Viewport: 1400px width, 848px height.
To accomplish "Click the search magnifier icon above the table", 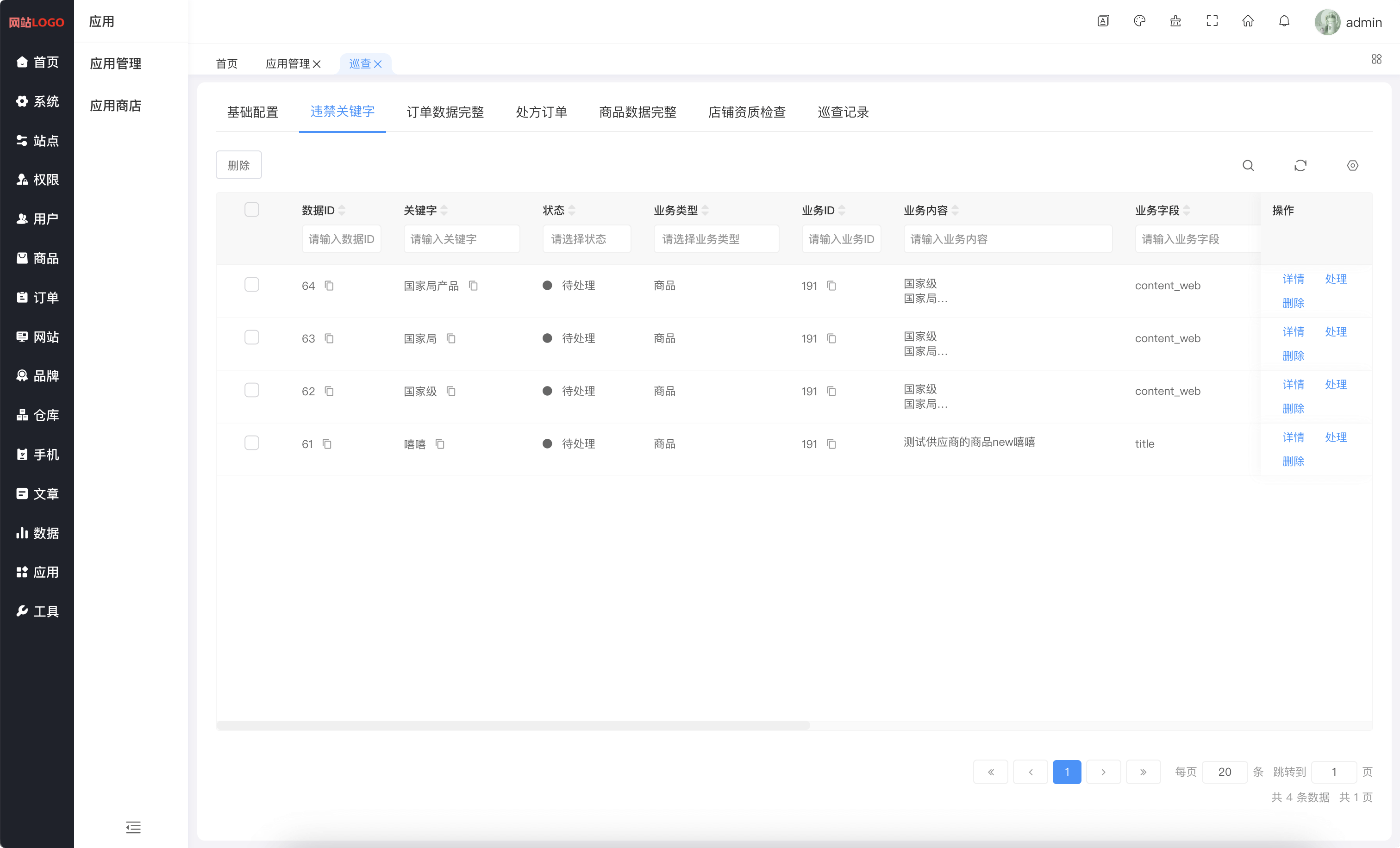I will (x=1248, y=165).
